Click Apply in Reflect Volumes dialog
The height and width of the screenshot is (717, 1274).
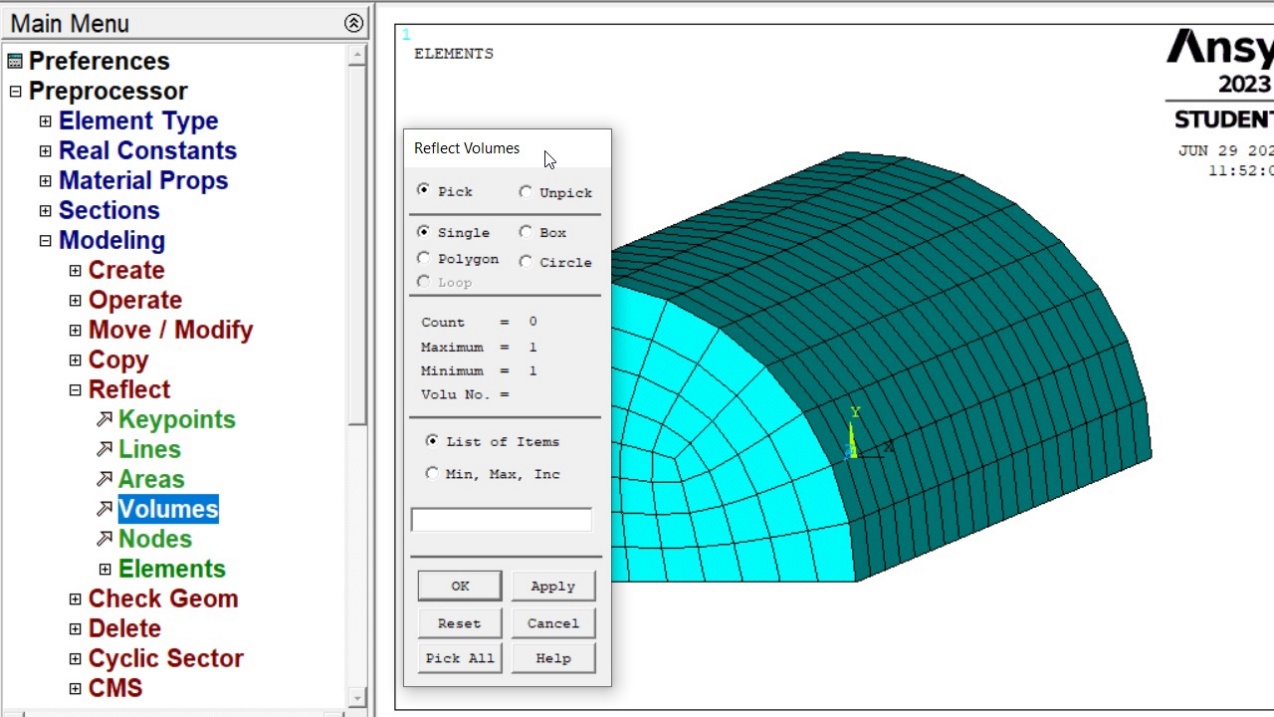coord(553,586)
